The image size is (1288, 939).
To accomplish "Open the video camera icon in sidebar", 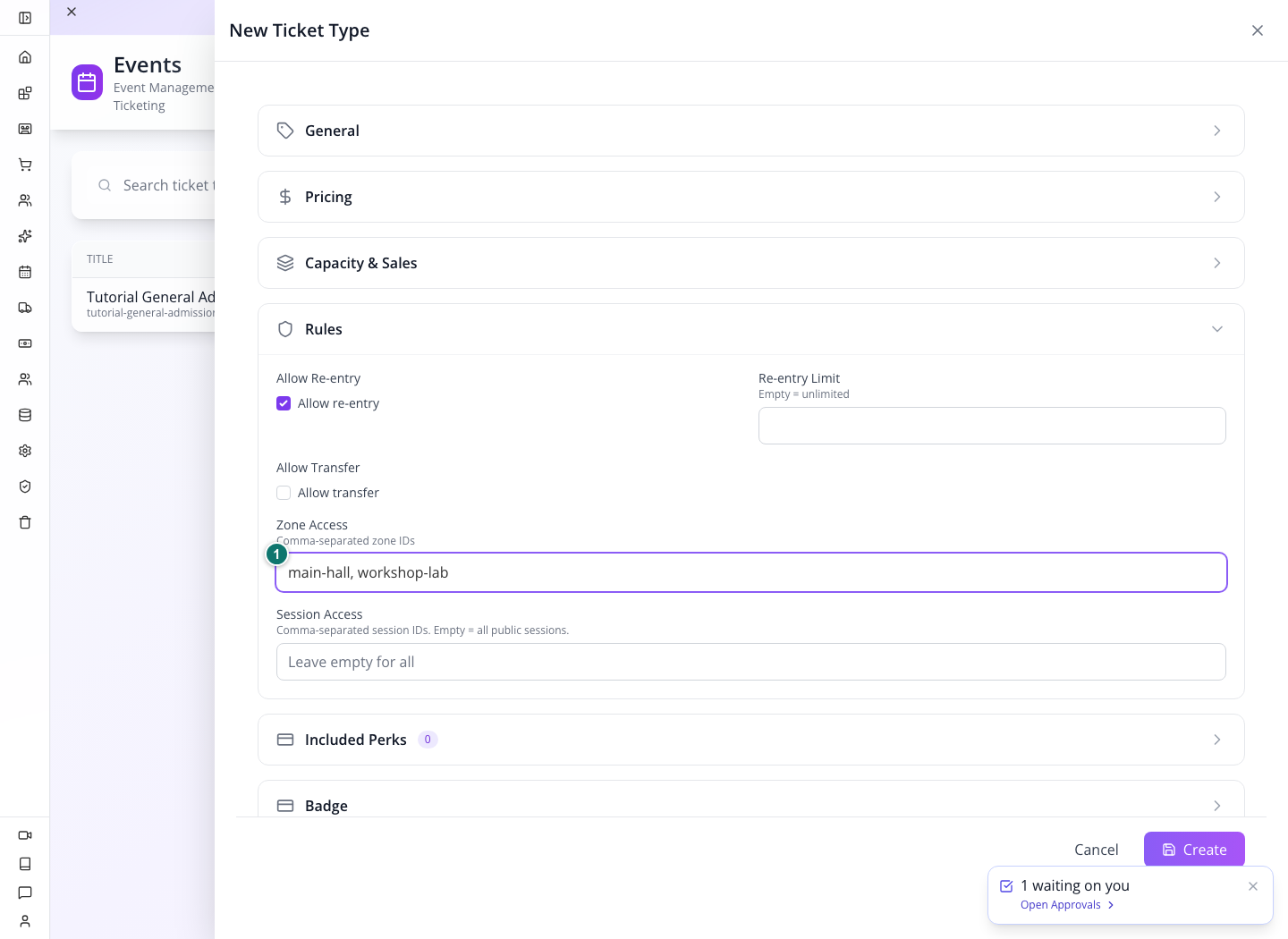I will (x=25, y=835).
